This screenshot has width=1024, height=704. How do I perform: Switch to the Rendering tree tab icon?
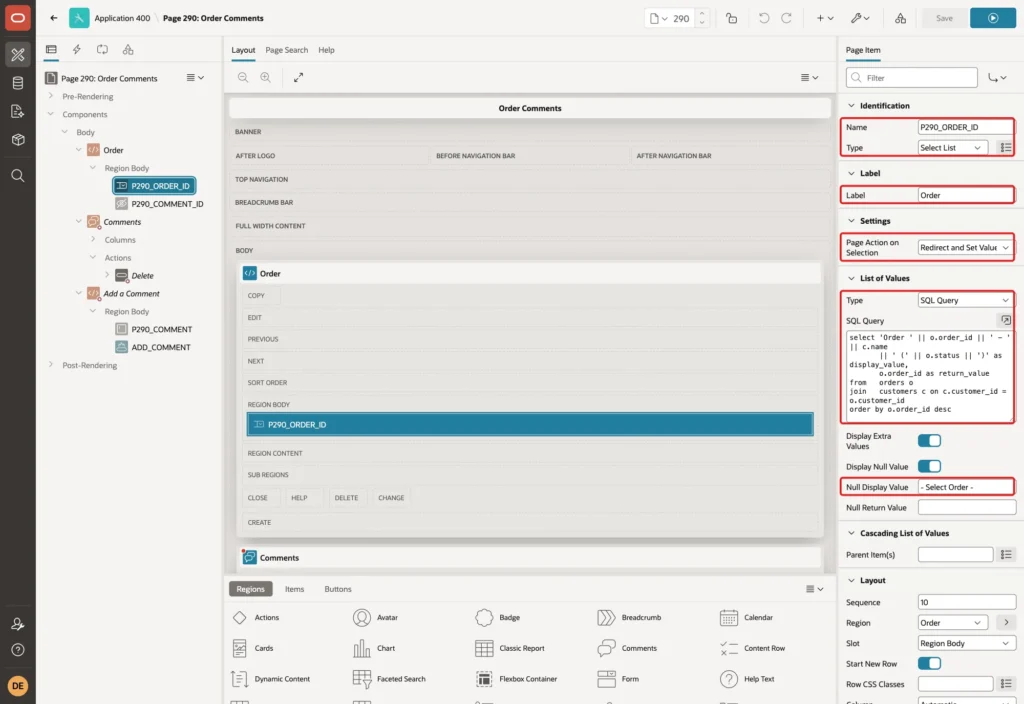click(x=51, y=50)
